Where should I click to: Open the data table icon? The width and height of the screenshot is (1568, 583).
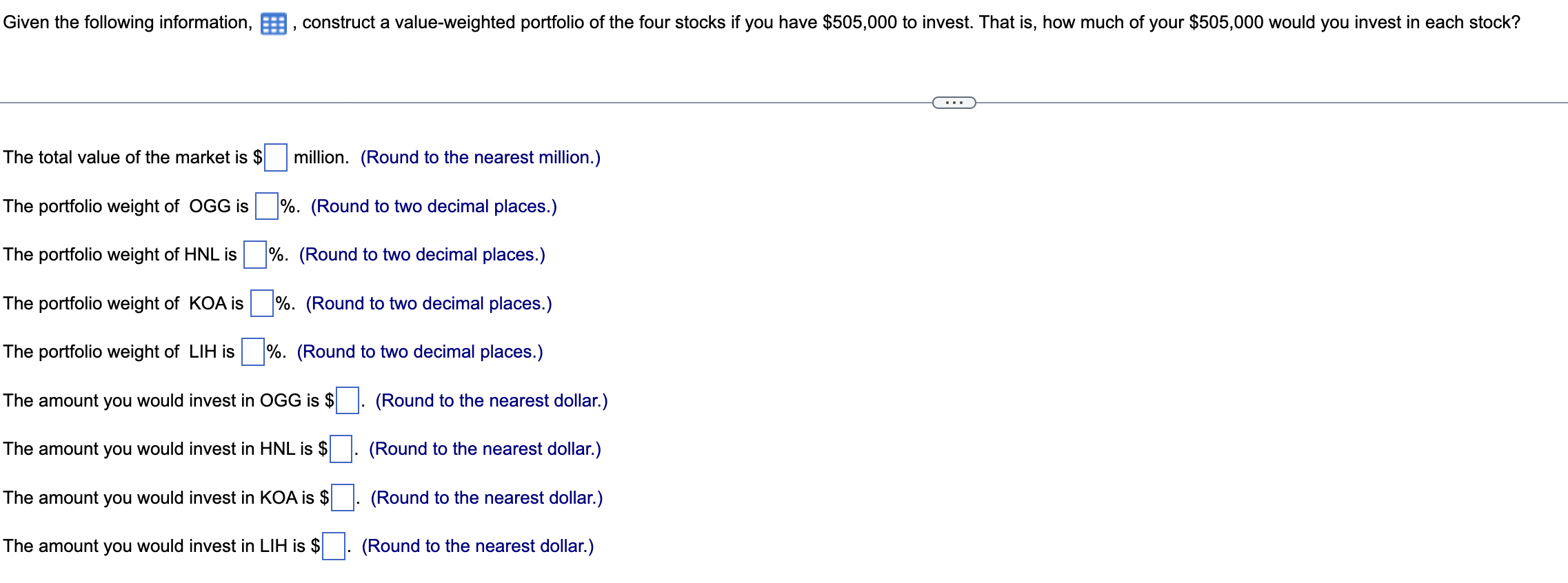pyautogui.click(x=273, y=24)
